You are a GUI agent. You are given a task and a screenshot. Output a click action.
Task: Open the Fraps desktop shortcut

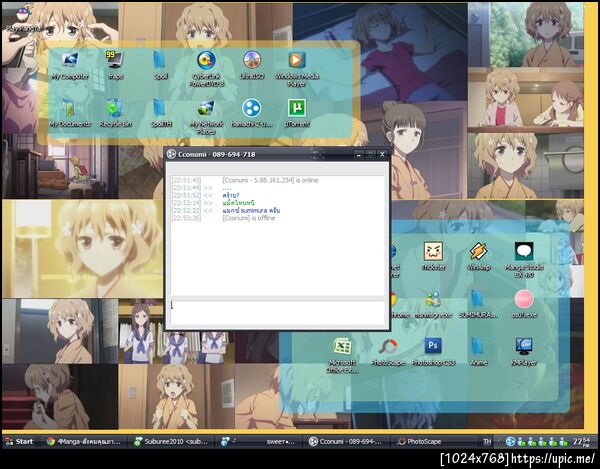point(115,66)
